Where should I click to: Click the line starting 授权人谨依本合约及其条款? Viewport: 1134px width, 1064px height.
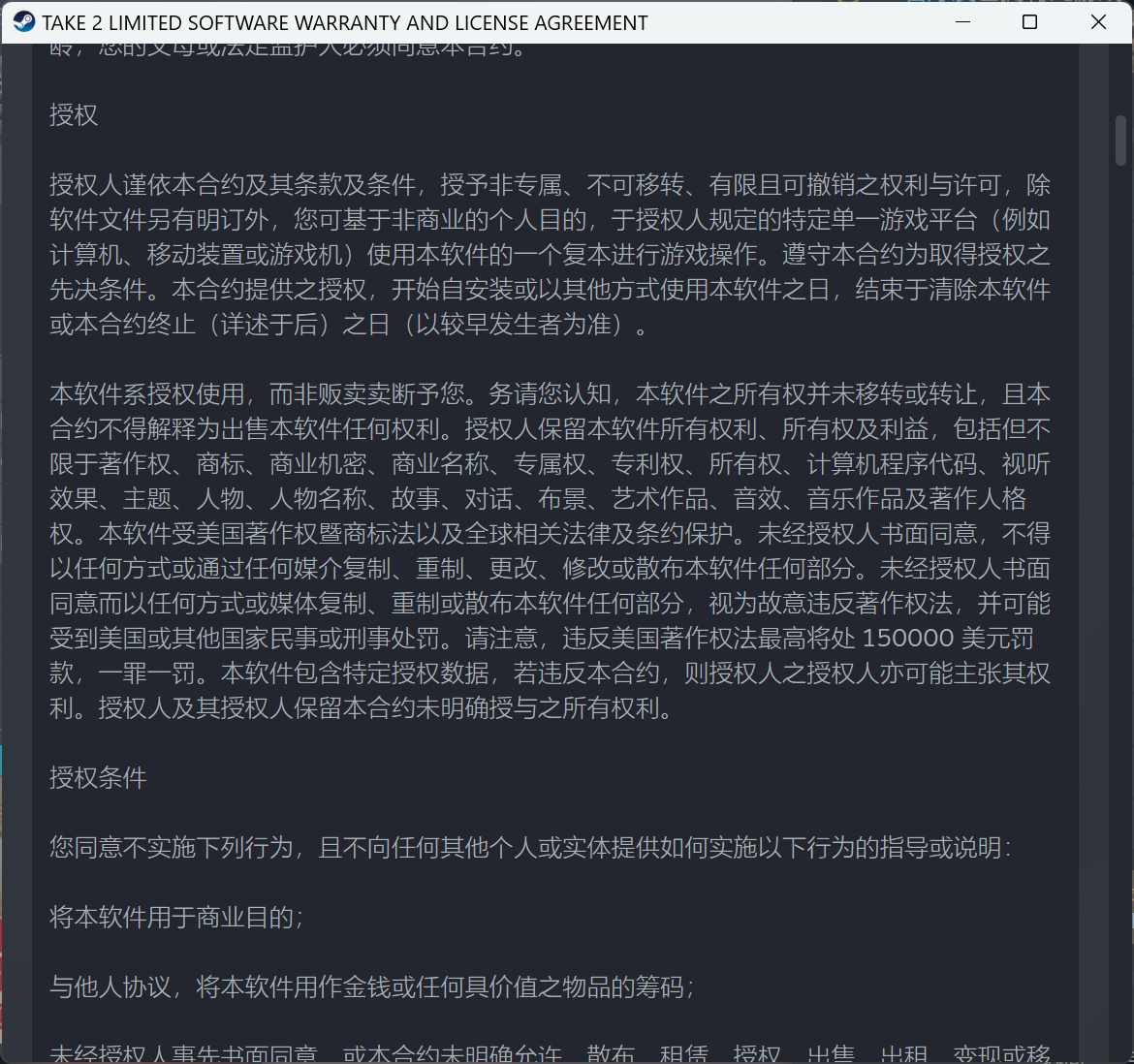coord(550,185)
